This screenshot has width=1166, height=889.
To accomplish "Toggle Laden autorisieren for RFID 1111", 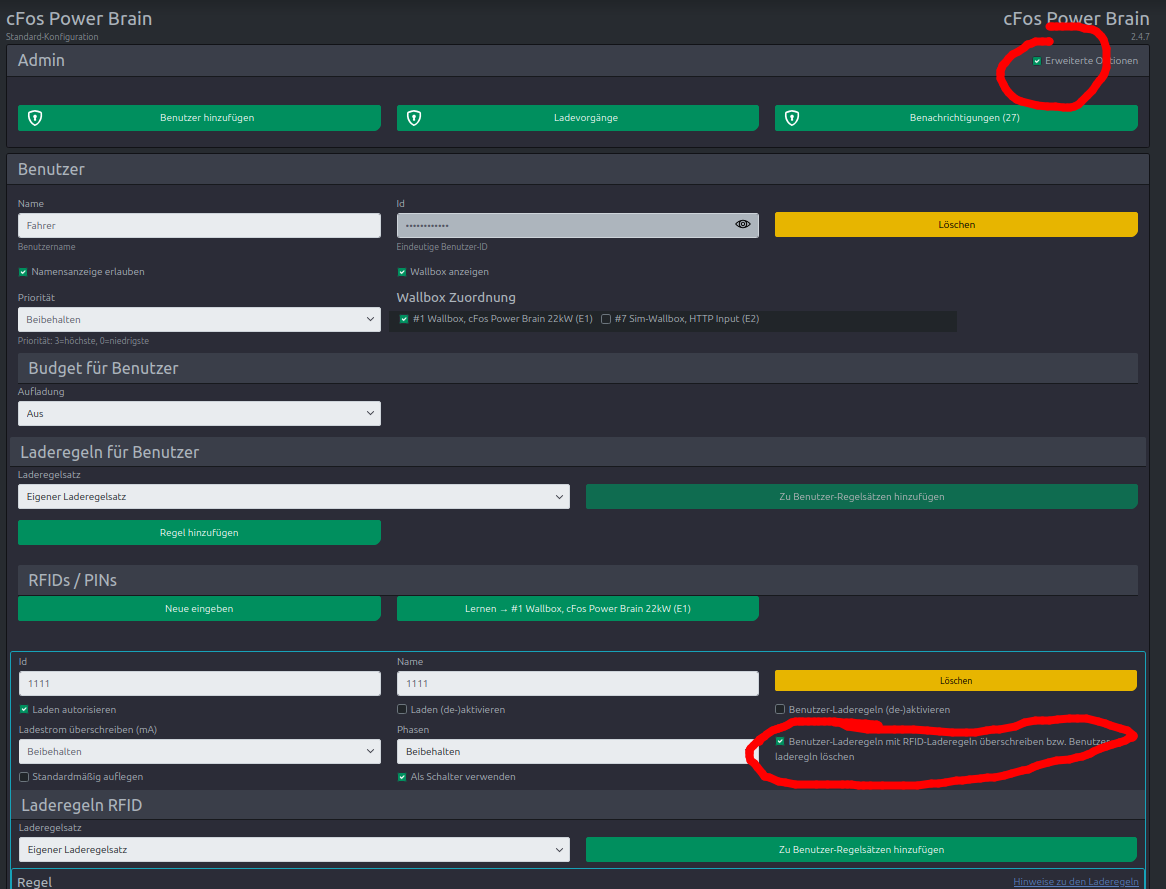I will (24, 710).
